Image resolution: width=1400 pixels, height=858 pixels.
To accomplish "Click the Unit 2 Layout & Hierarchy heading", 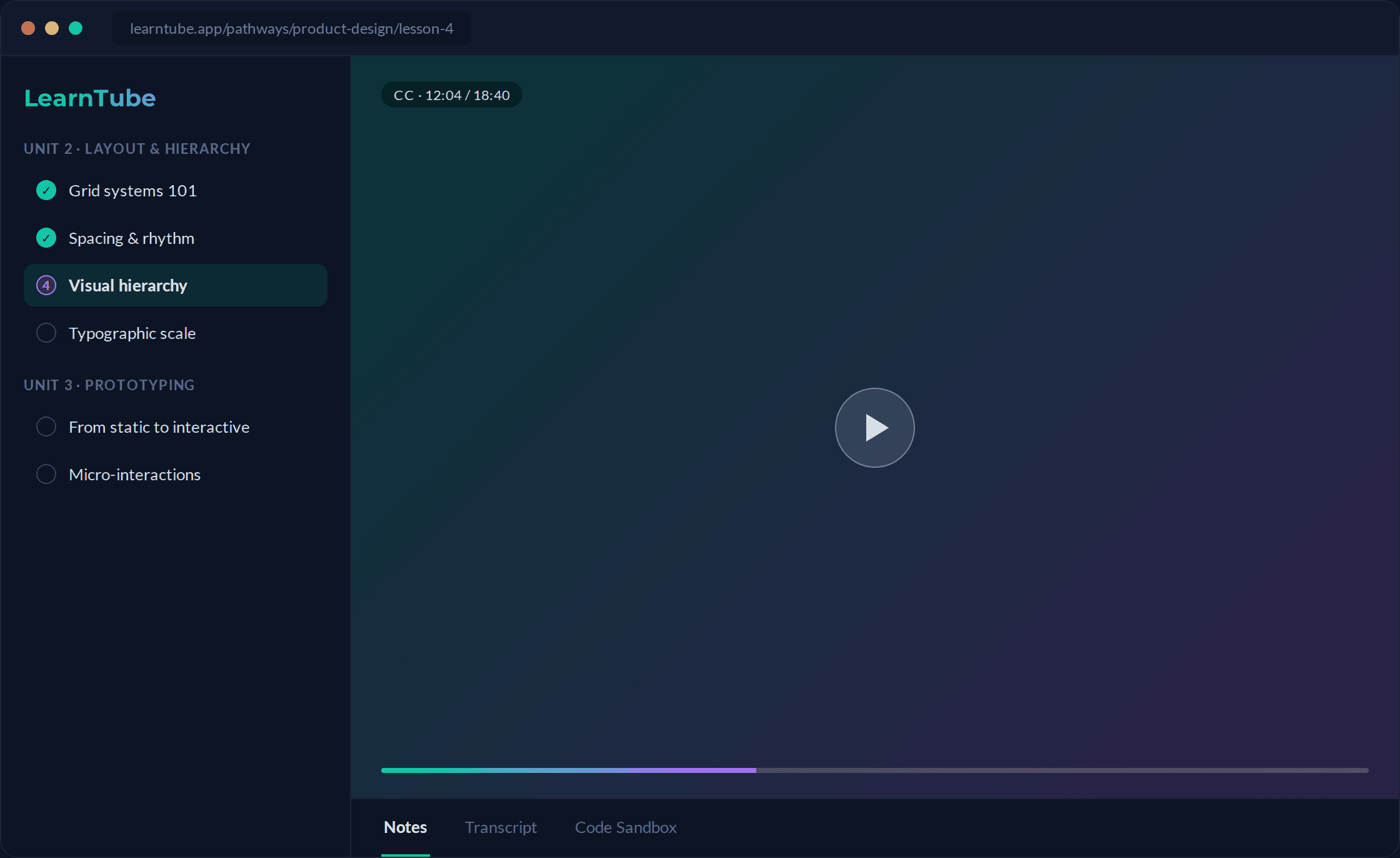I will pos(137,149).
